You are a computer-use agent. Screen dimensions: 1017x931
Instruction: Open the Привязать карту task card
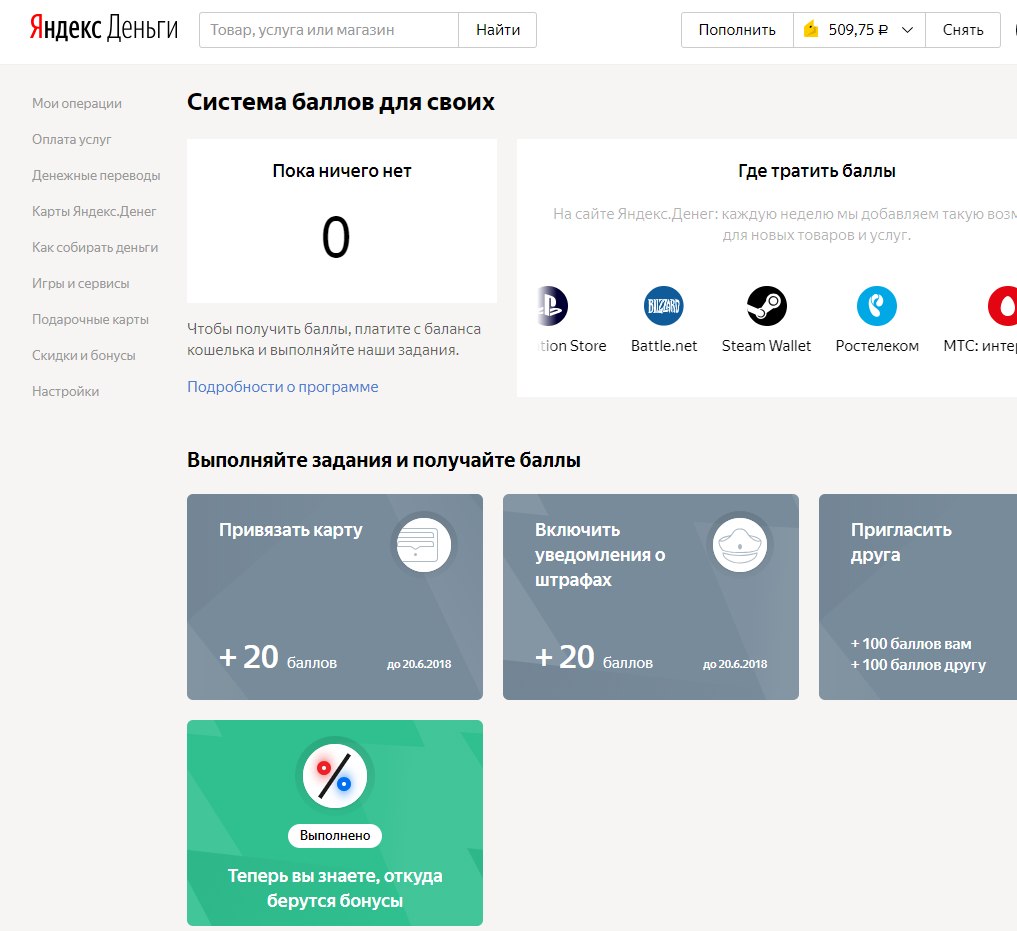(x=335, y=597)
